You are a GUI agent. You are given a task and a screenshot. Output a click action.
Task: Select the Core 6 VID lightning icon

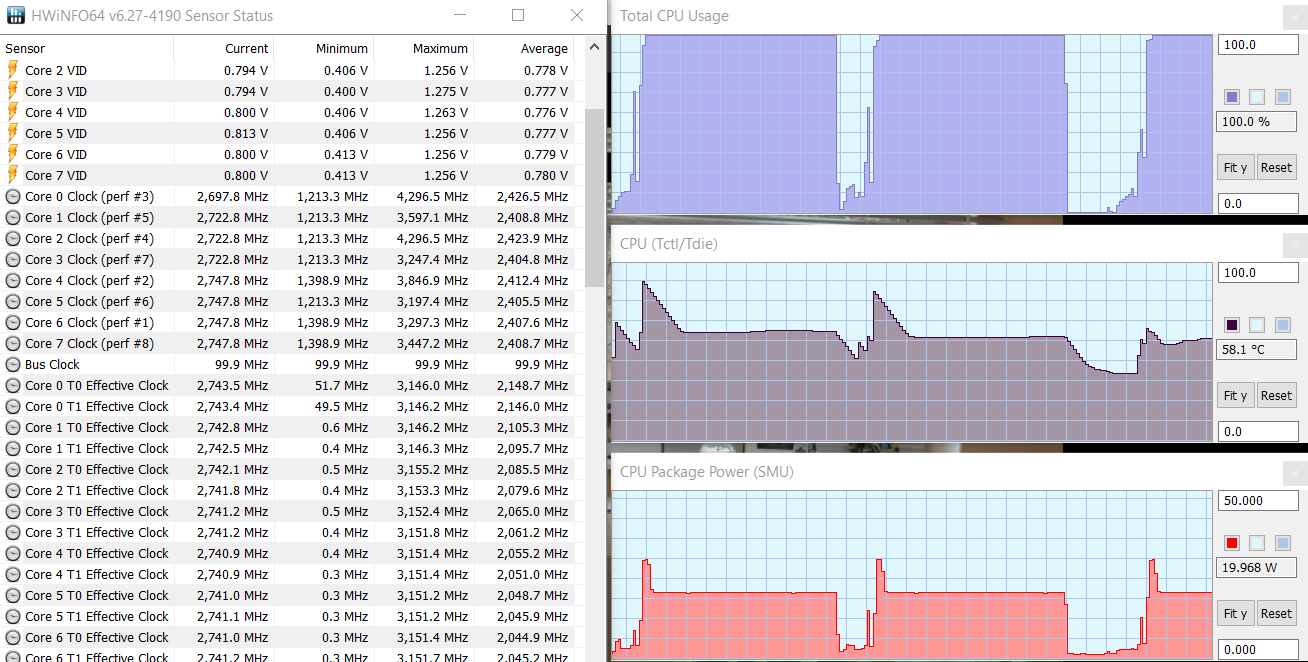pos(13,154)
